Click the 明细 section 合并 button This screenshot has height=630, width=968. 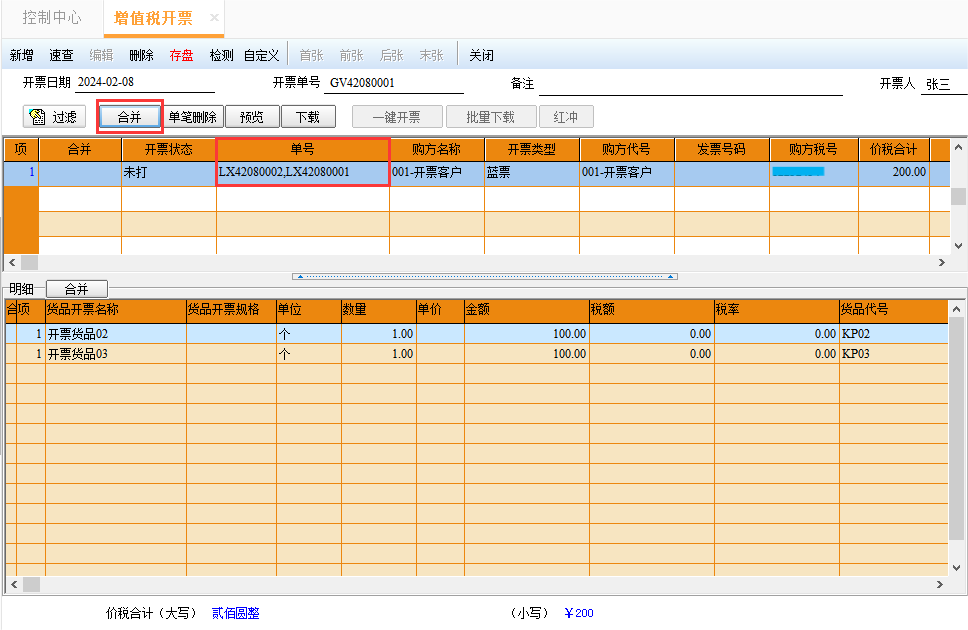pyautogui.click(x=77, y=288)
